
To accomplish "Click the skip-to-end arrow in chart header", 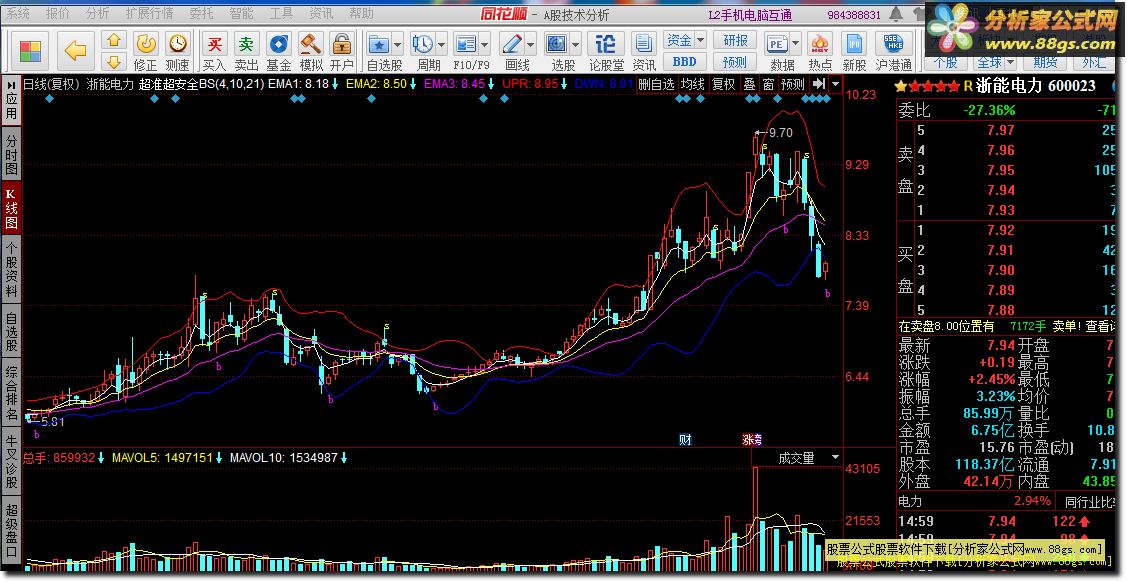I will pos(819,84).
